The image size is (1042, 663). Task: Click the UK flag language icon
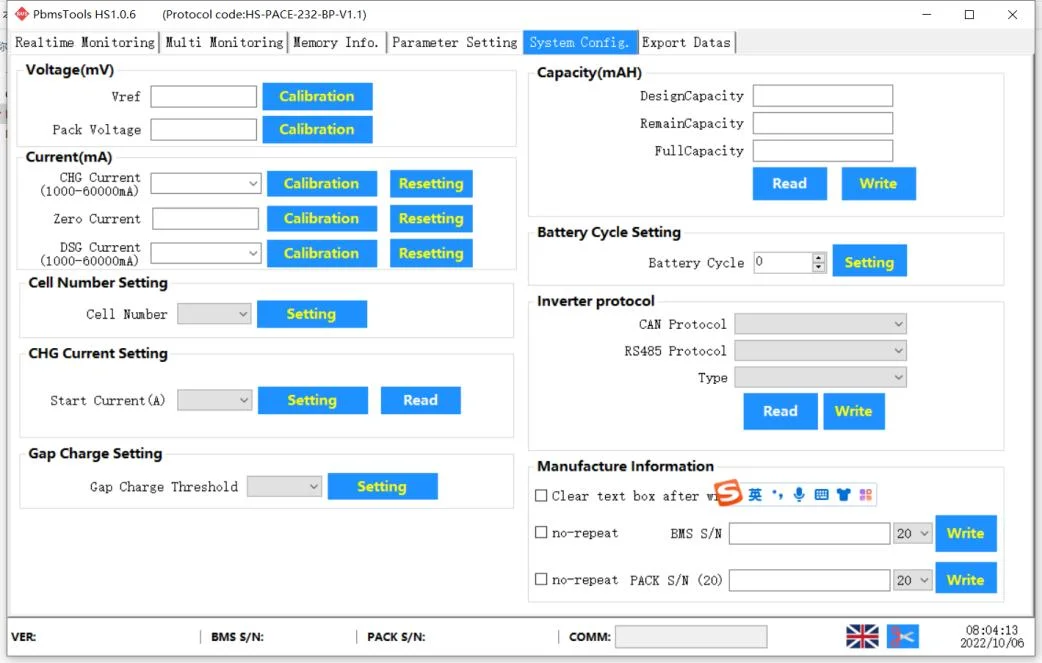pyautogui.click(x=861, y=636)
